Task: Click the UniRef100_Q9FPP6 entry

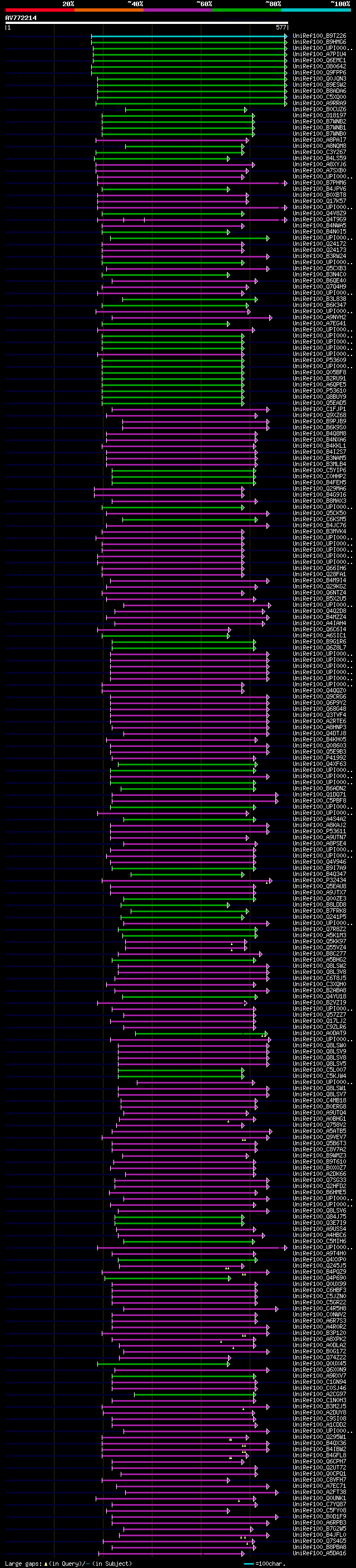Action: click(x=319, y=72)
